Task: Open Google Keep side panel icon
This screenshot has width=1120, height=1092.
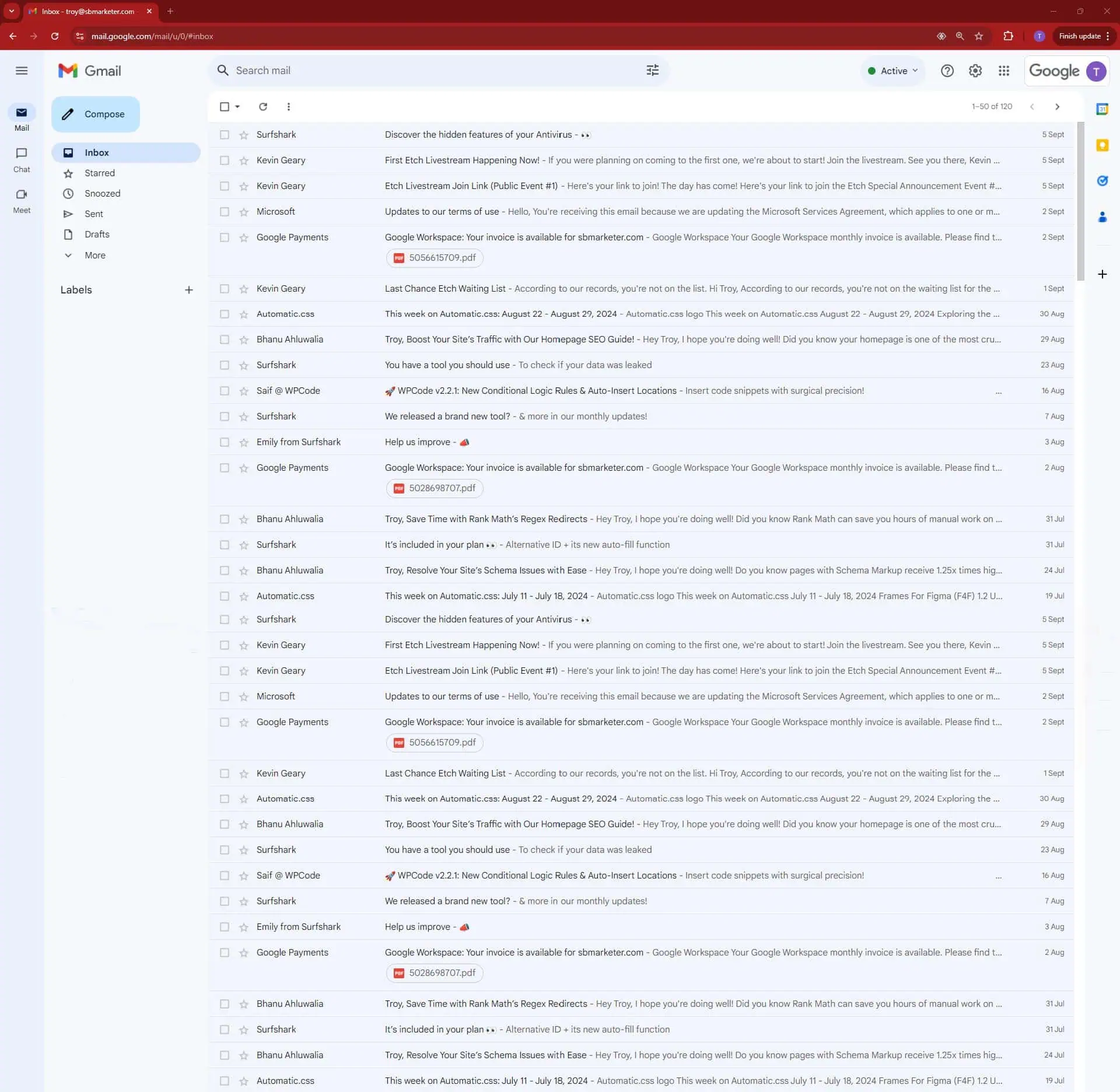Action: pyautogui.click(x=1102, y=145)
